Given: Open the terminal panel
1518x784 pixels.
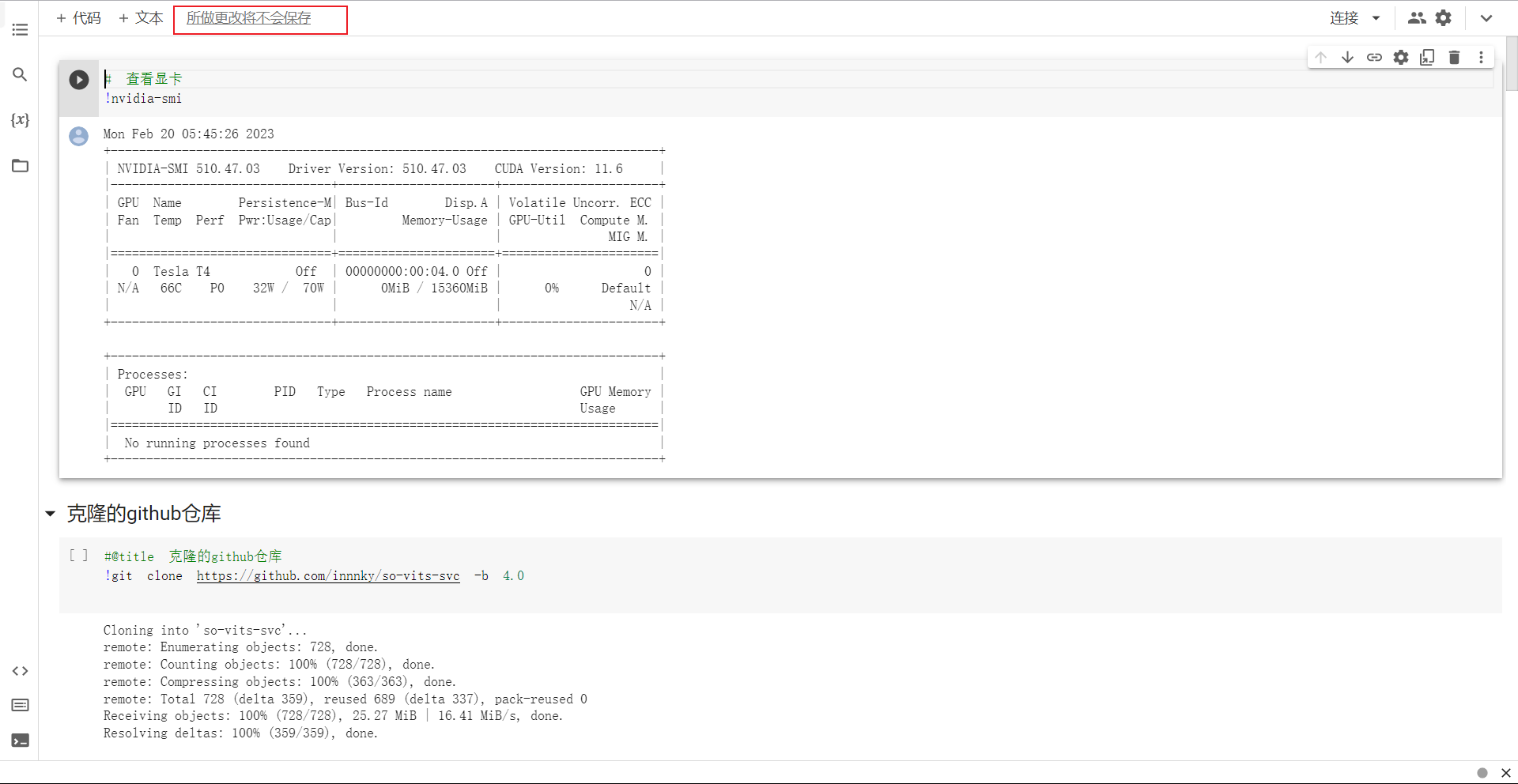Looking at the screenshot, I should click(x=20, y=741).
